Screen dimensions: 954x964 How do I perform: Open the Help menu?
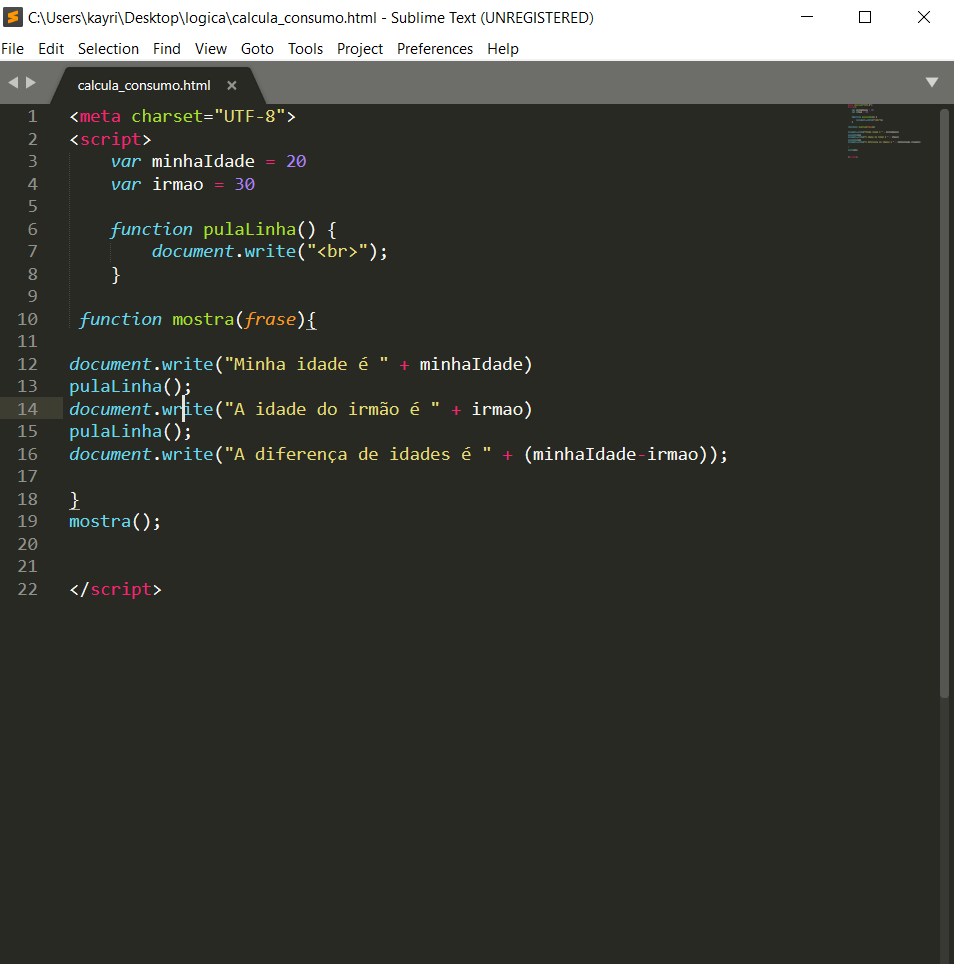[x=503, y=49]
